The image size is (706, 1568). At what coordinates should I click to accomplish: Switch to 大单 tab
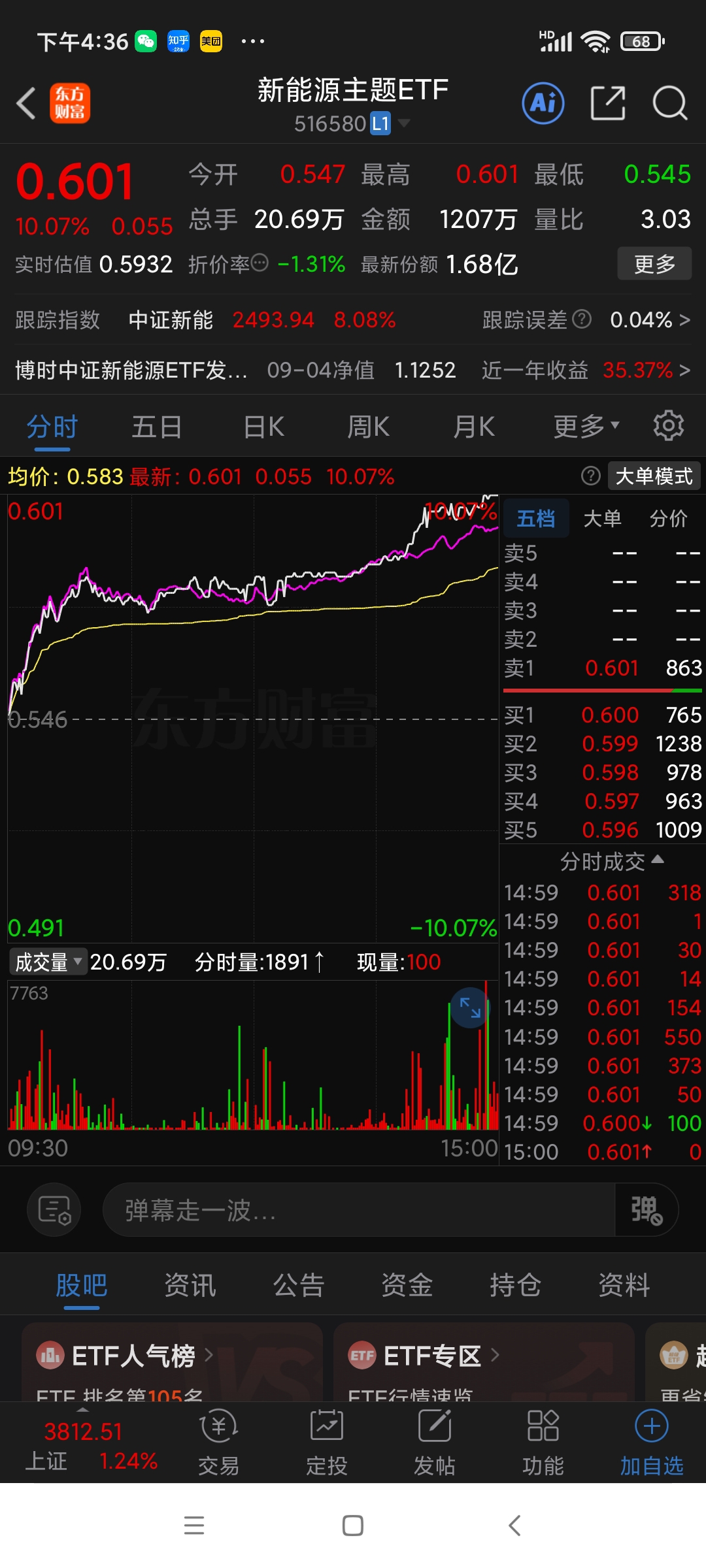click(602, 518)
